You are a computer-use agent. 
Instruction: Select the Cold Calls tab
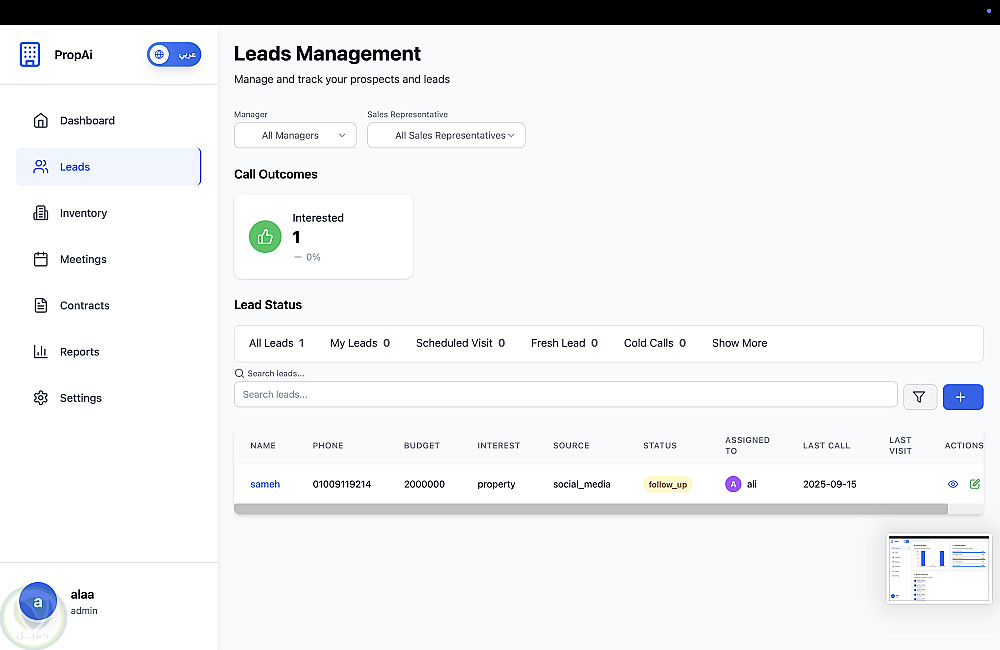pos(655,343)
